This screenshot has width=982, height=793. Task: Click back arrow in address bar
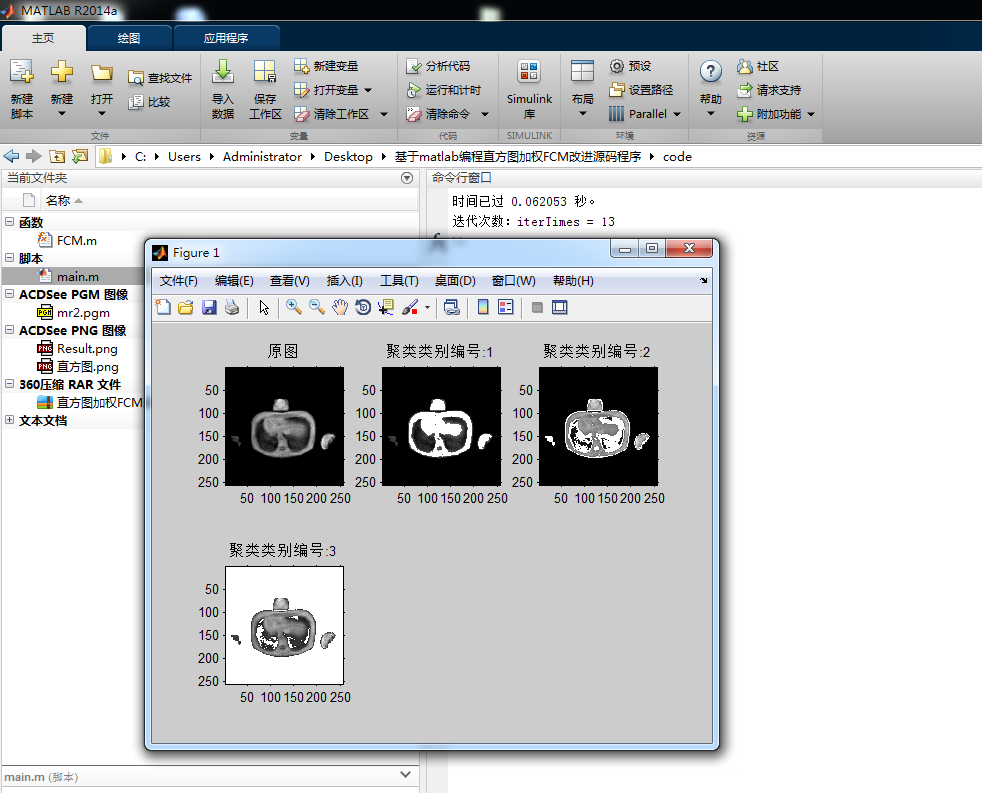(11, 156)
